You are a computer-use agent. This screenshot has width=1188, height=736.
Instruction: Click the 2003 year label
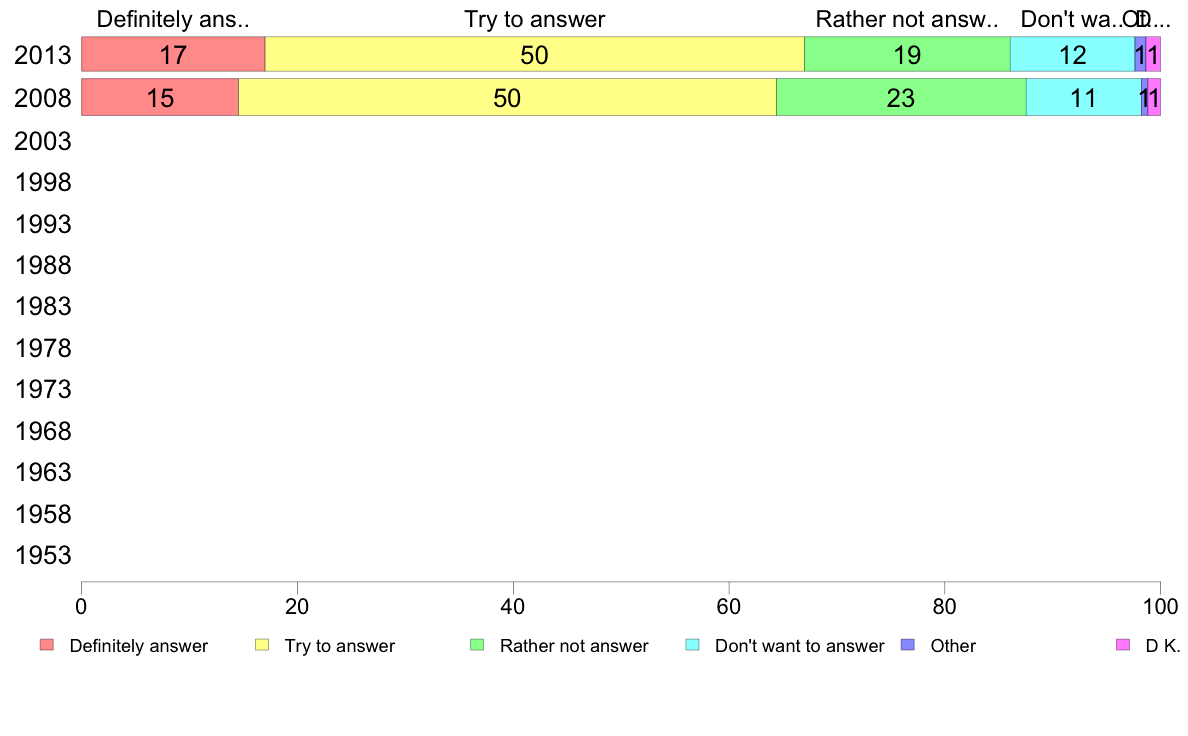(x=42, y=141)
